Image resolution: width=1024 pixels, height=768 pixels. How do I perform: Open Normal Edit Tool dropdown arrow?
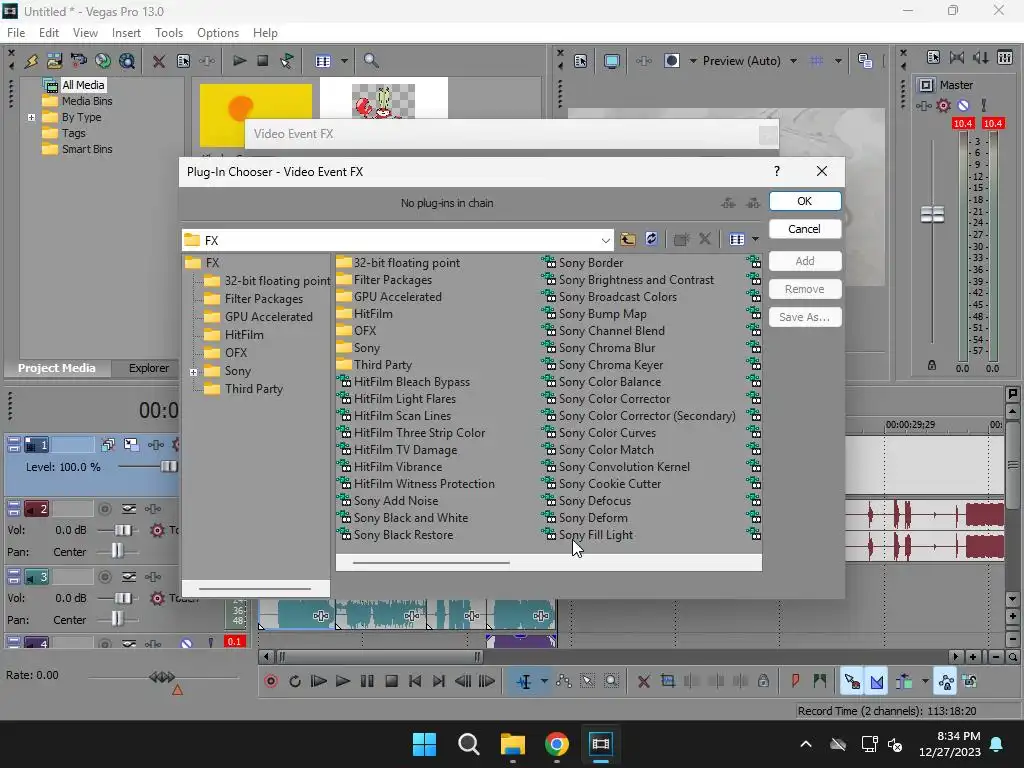544,681
